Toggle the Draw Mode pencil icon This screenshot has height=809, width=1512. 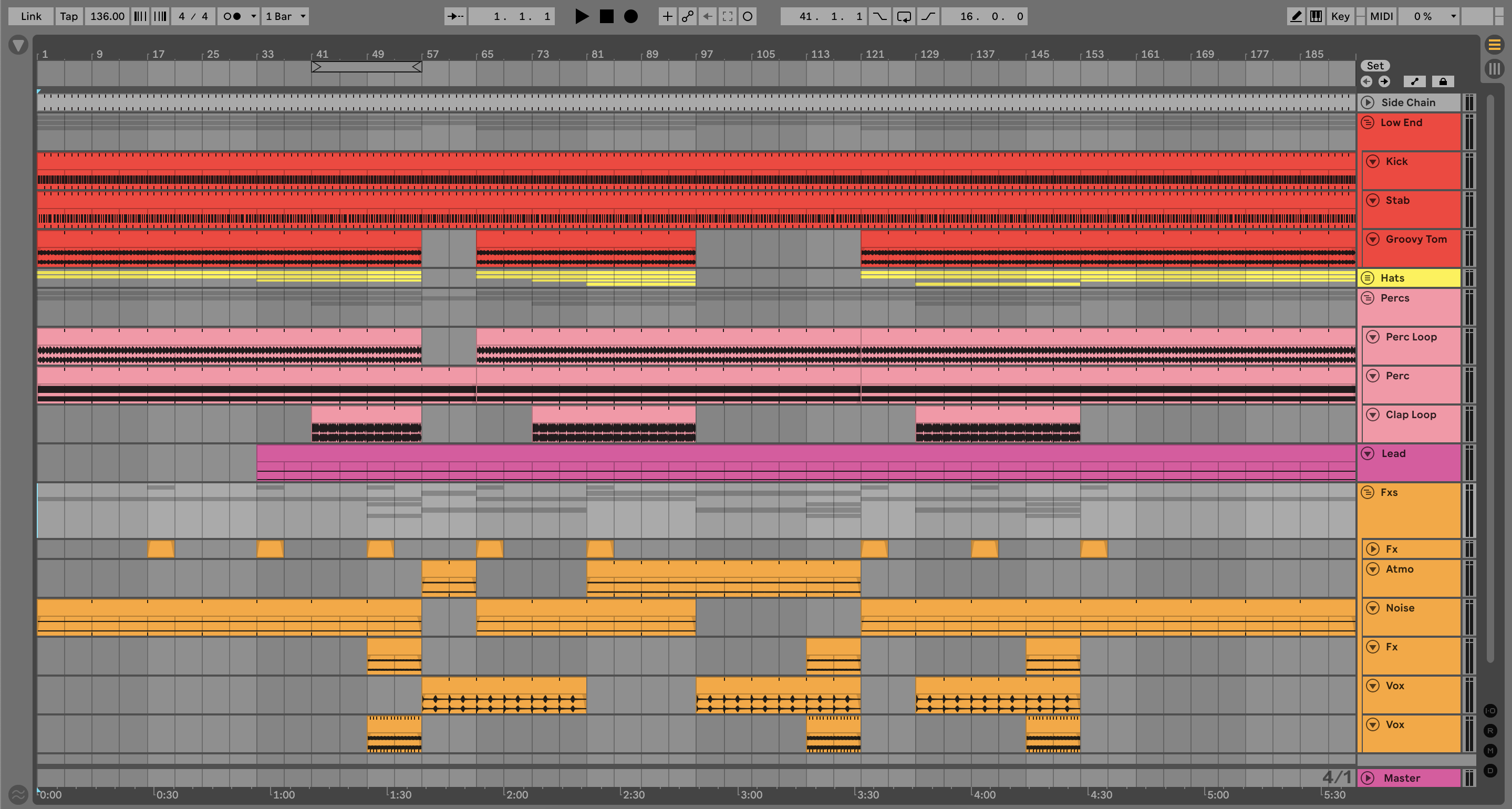point(1296,16)
